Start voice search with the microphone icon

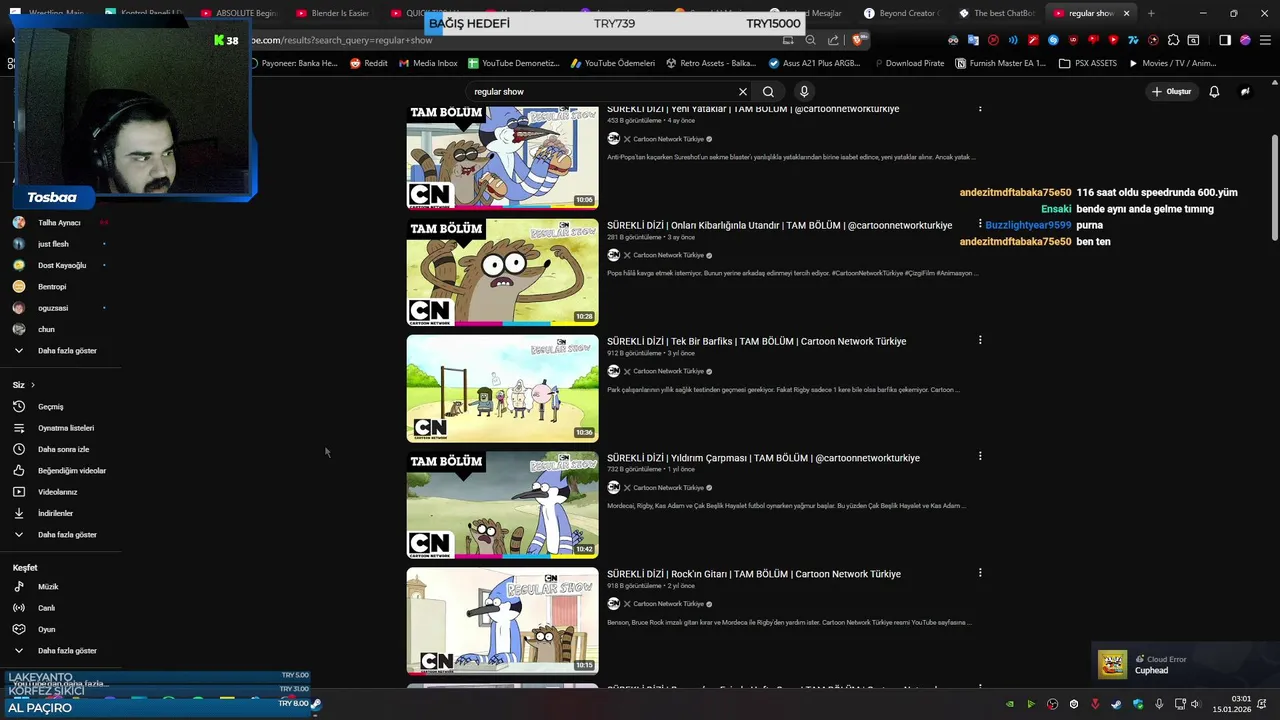[804, 91]
